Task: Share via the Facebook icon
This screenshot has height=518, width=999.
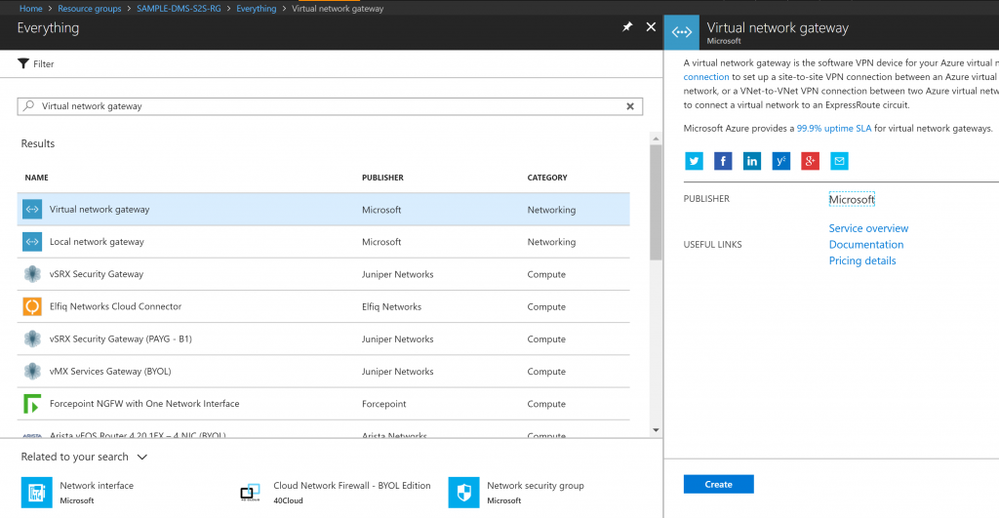Action: [x=722, y=161]
